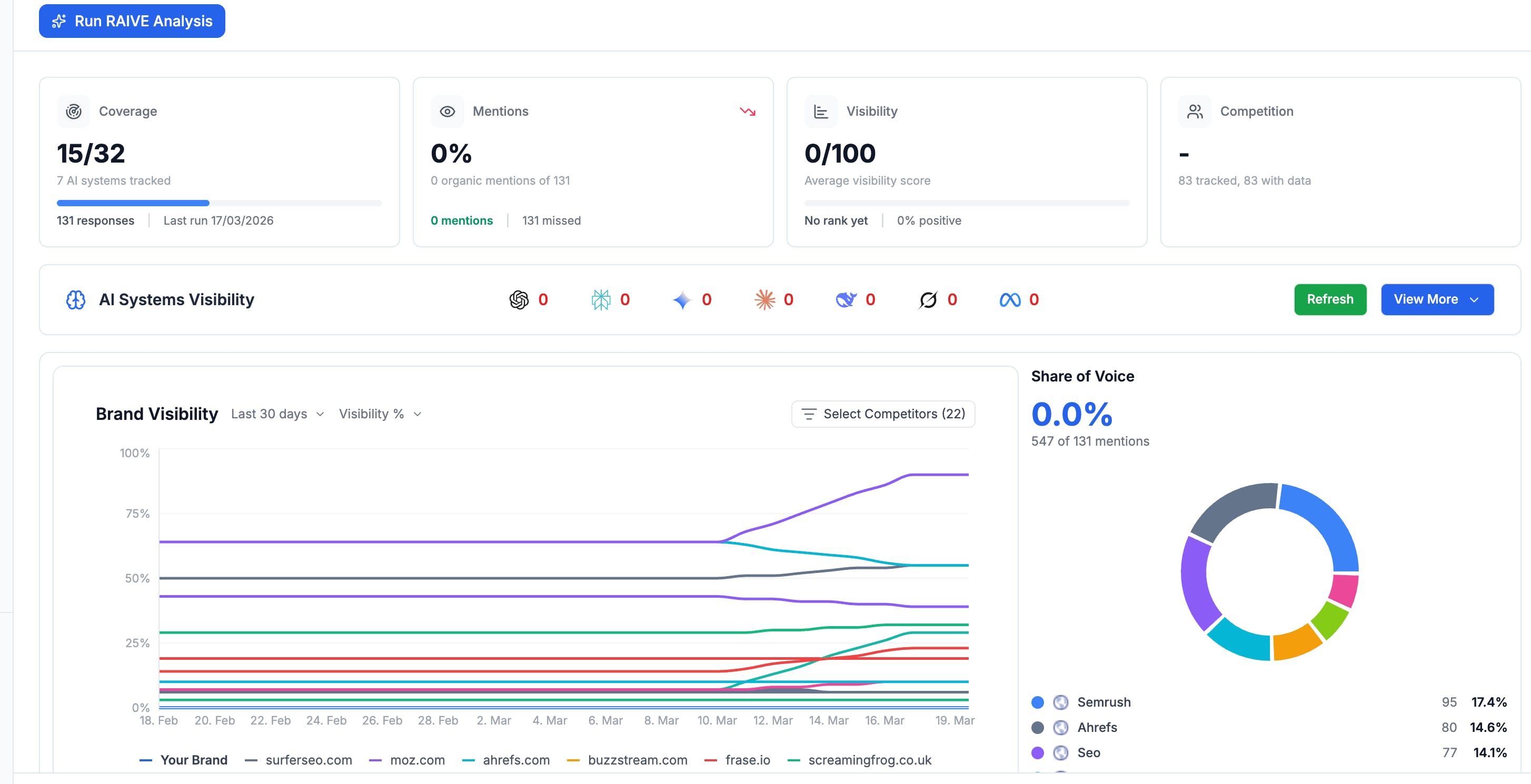The height and width of the screenshot is (784, 1531).
Task: Click the green Refresh button
Action: coord(1329,299)
